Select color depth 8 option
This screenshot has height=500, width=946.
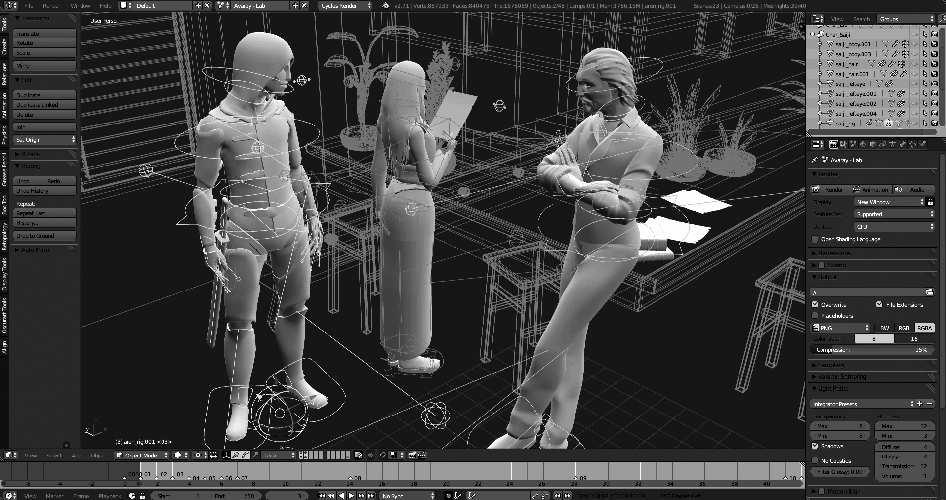874,339
